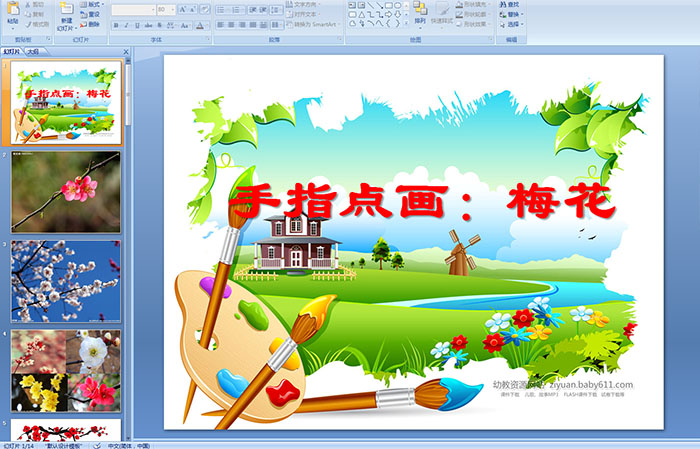Toggle bold text formatting
The image size is (700, 449).
tap(114, 25)
